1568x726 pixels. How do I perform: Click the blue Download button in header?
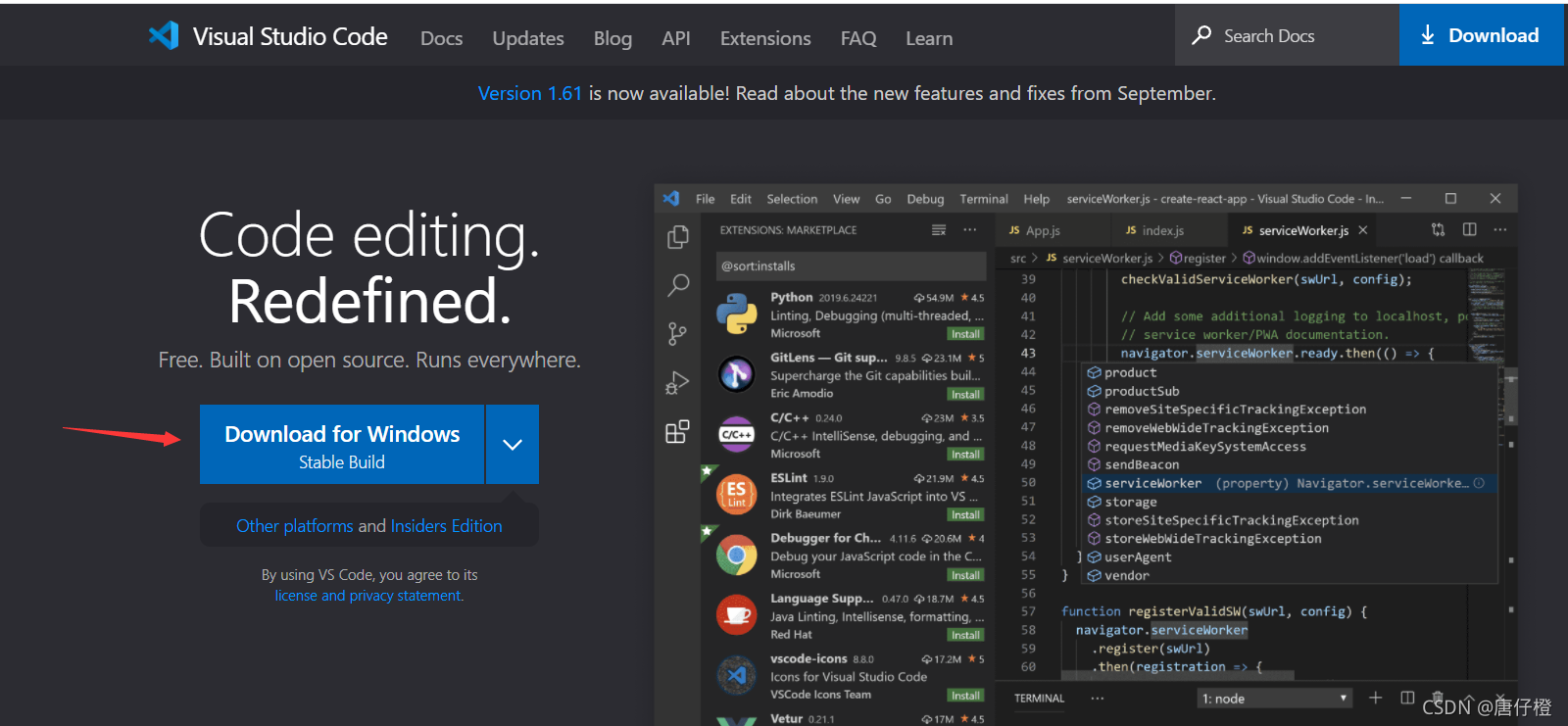click(x=1481, y=35)
